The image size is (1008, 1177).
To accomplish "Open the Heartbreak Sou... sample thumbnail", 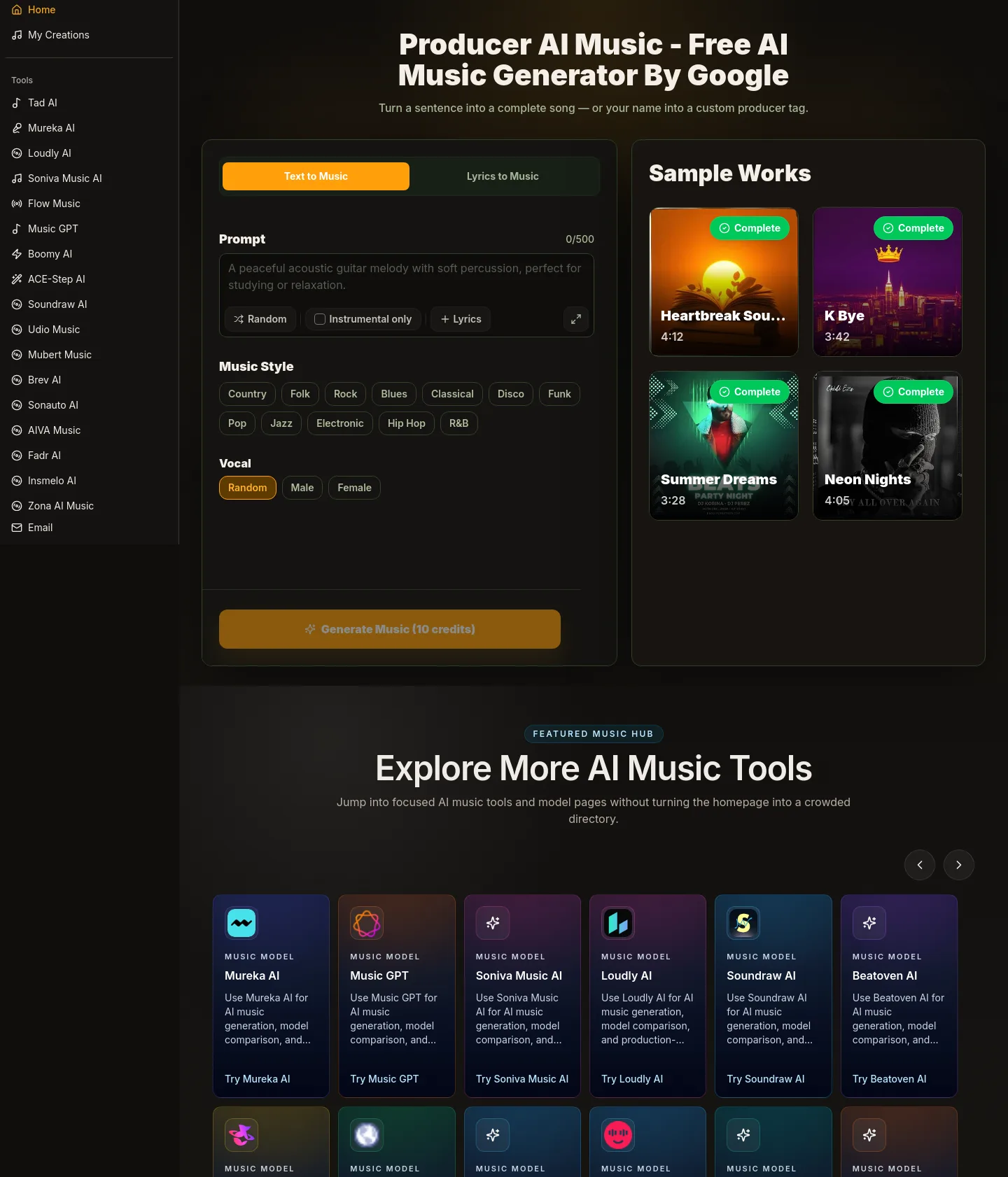I will pyautogui.click(x=724, y=282).
